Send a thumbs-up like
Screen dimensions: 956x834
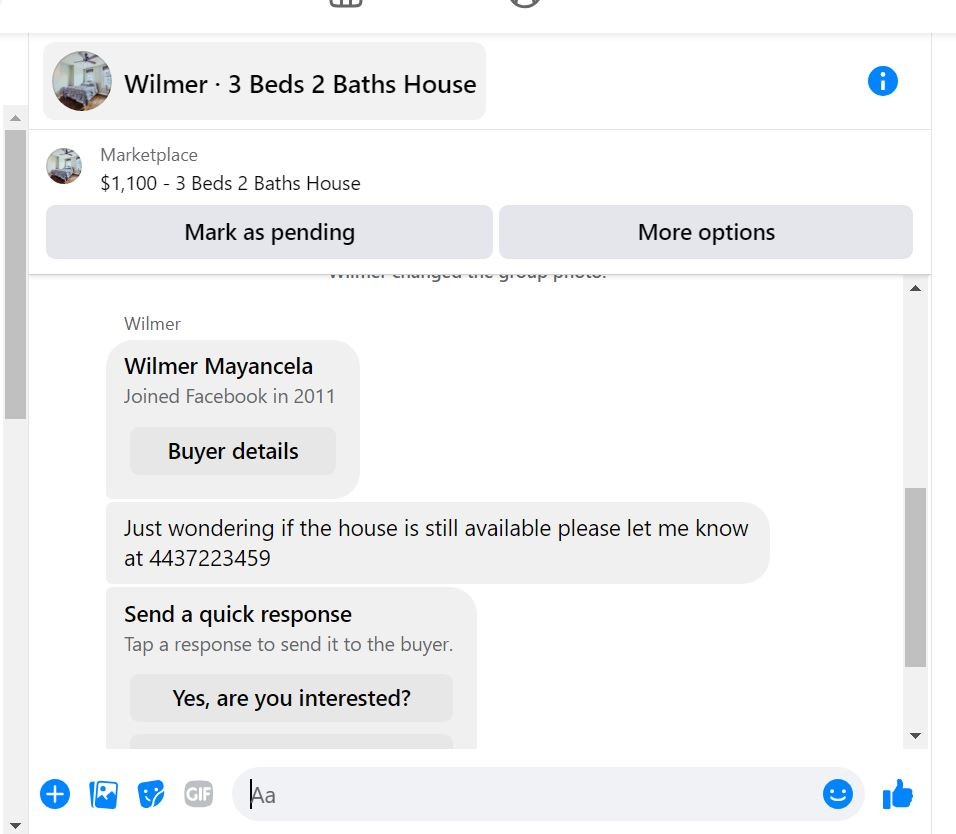(897, 794)
